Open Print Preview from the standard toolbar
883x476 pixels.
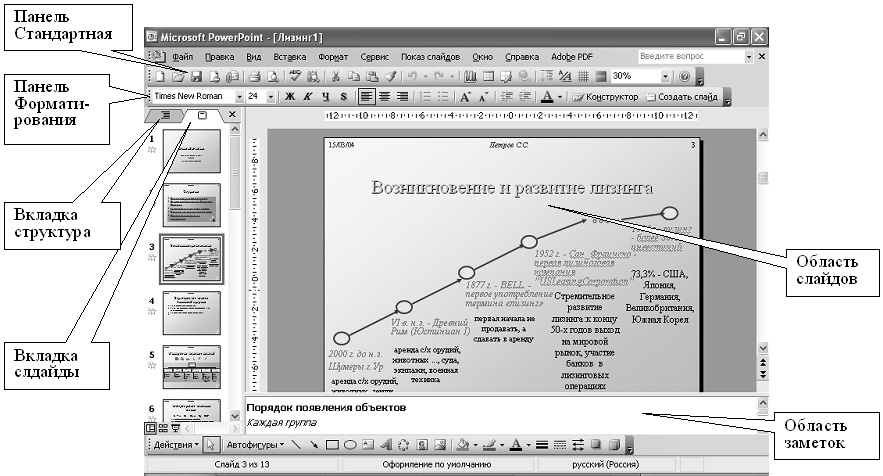273,76
